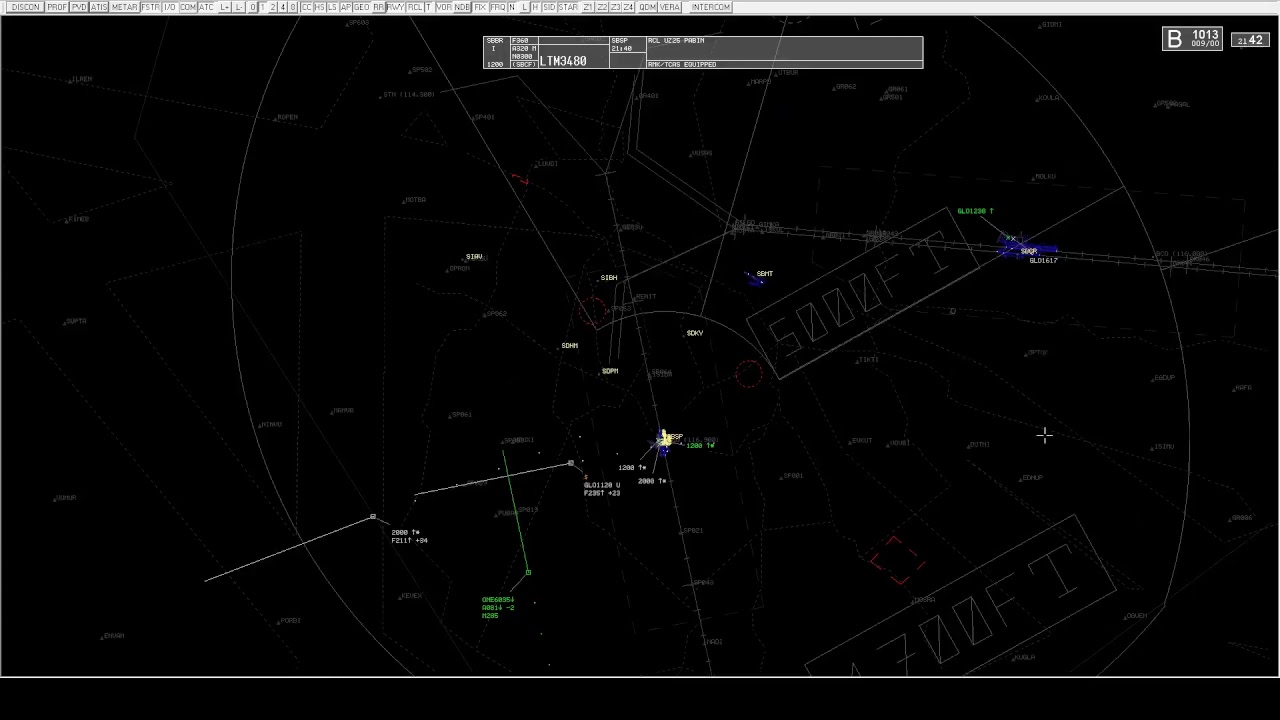
Task: Click the RCL UZ26 PABIM route field
Action: (676, 41)
